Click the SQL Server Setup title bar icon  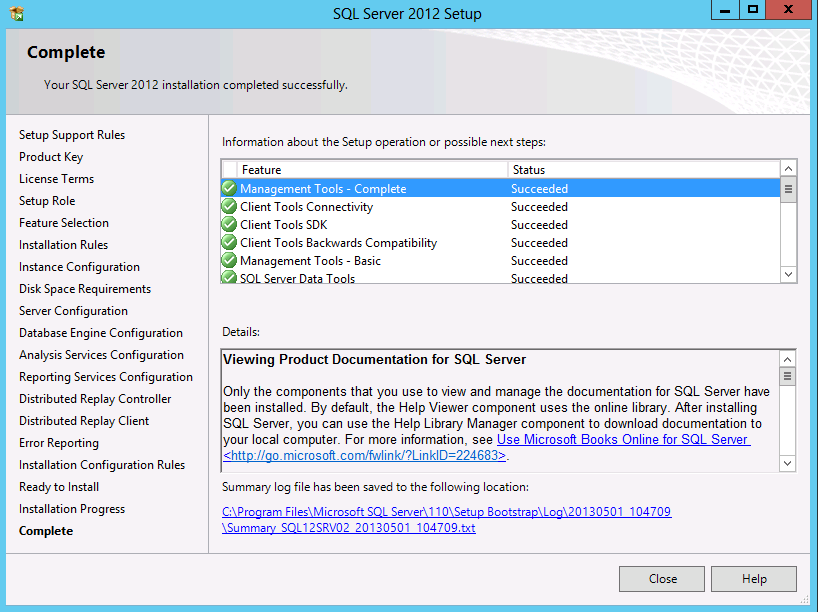(17, 13)
